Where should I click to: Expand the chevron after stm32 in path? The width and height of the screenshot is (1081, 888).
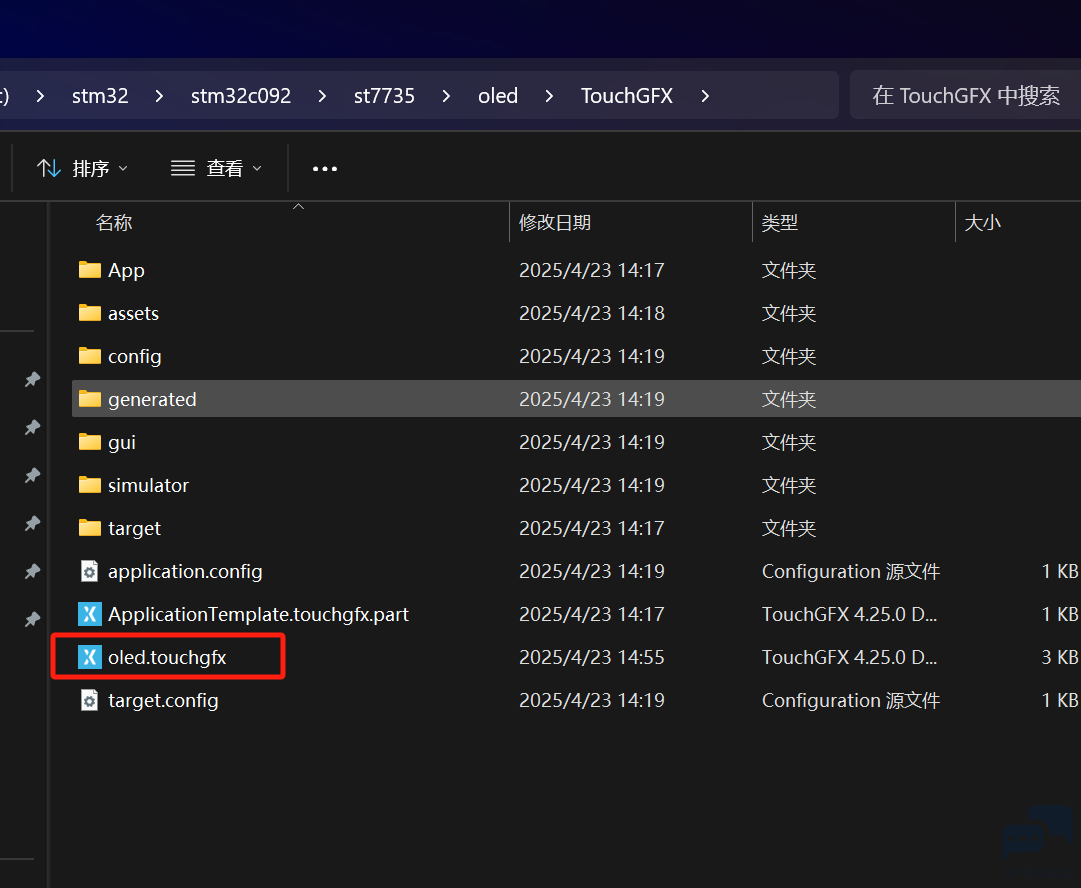[x=159, y=96]
